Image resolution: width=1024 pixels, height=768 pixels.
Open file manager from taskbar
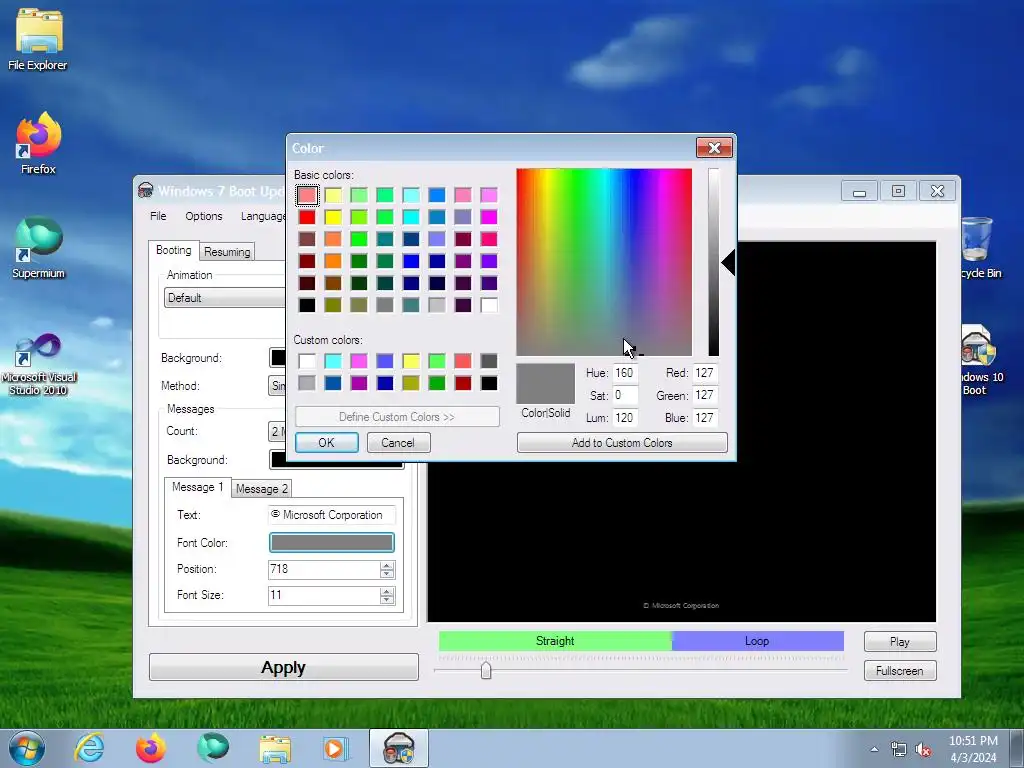tap(275, 748)
